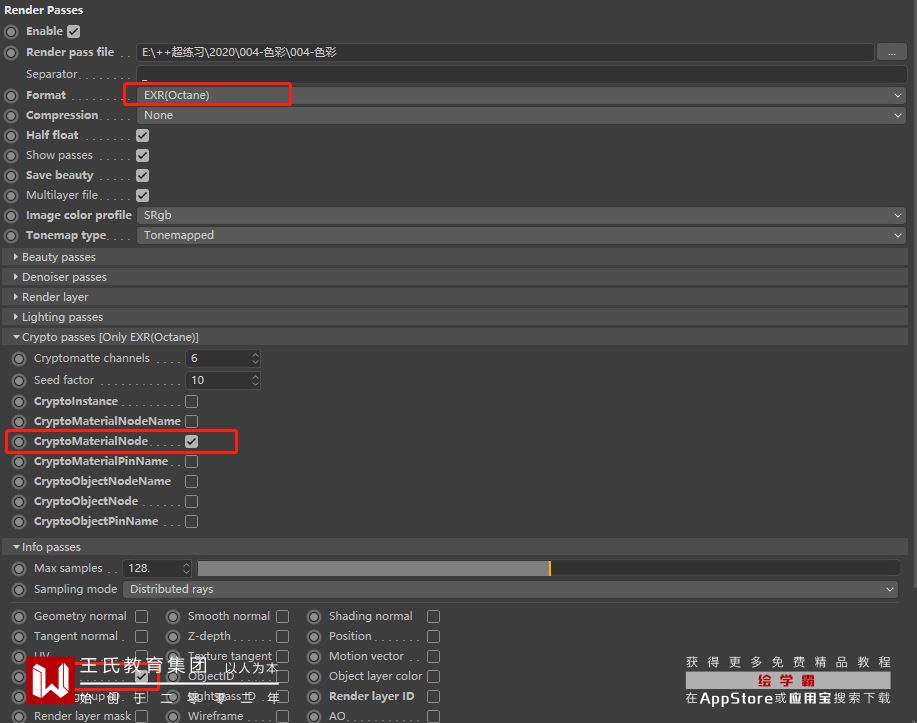Click the animation dot beside Smooth normal
The height and width of the screenshot is (723, 917).
coord(173,617)
